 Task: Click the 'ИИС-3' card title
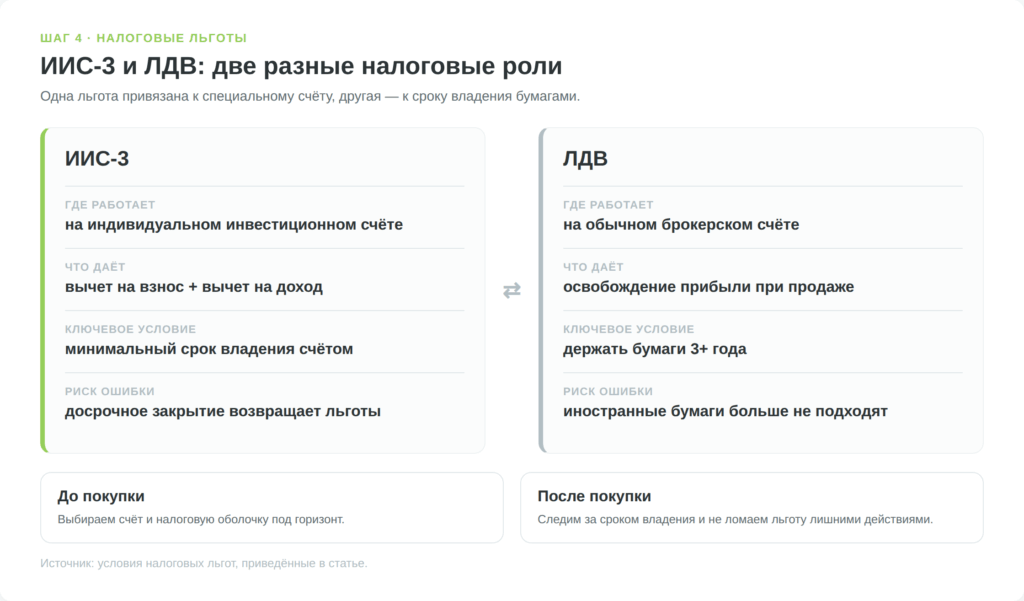point(97,159)
